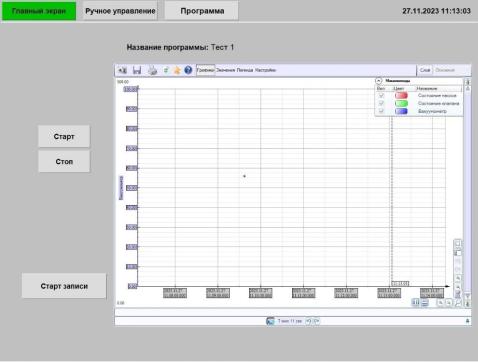Viewport: 478px width, 362px height.
Task: Click the vertical cursor time marker on the chart
Action: pos(400,283)
